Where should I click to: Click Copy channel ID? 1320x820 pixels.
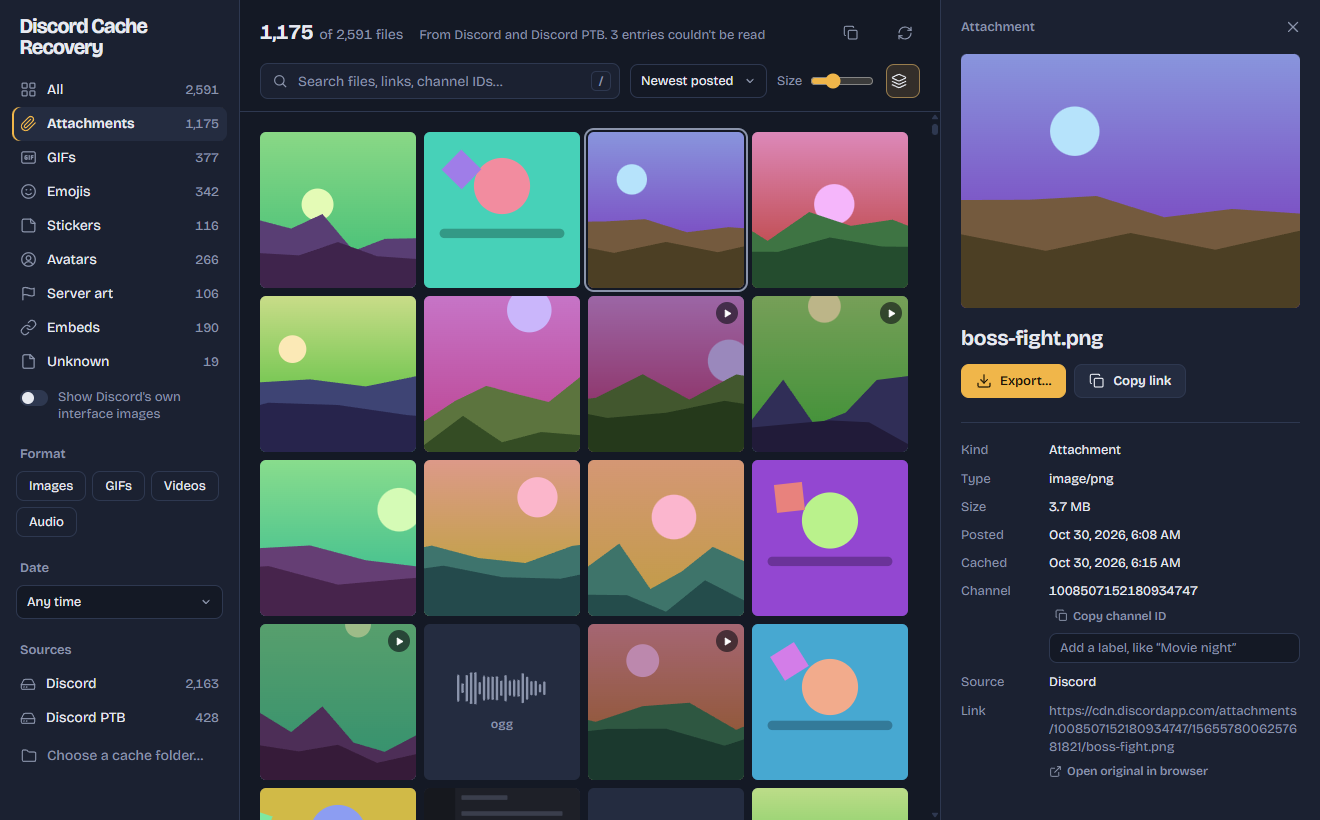[x=1111, y=616]
